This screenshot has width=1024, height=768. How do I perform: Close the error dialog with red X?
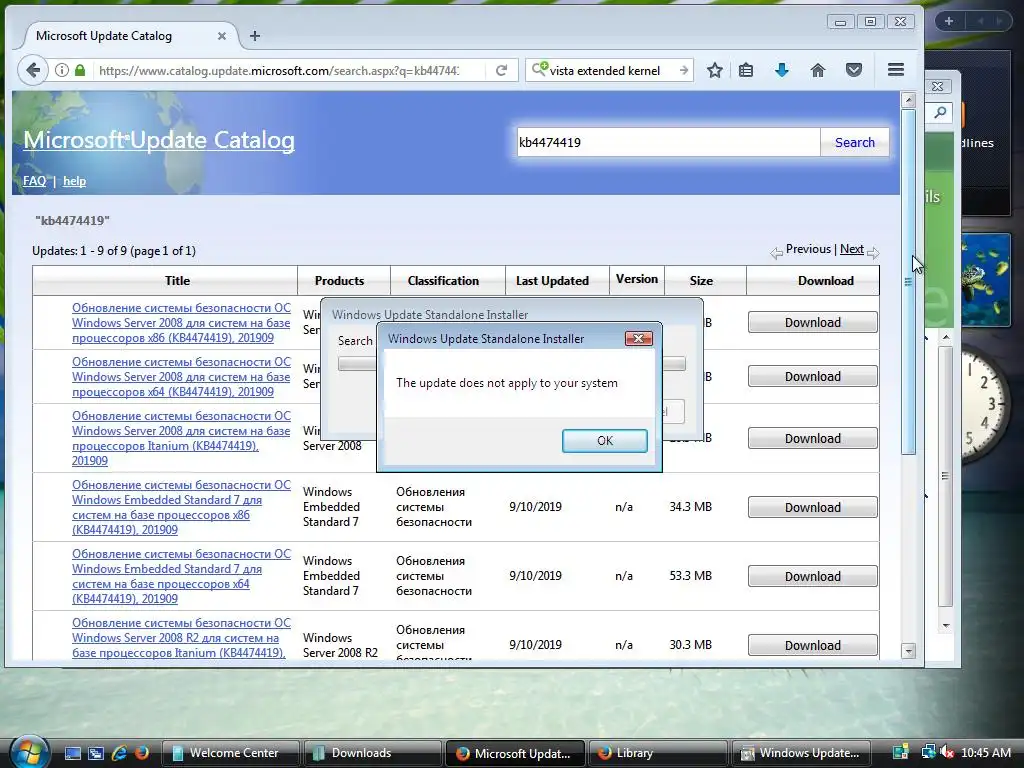click(x=639, y=338)
